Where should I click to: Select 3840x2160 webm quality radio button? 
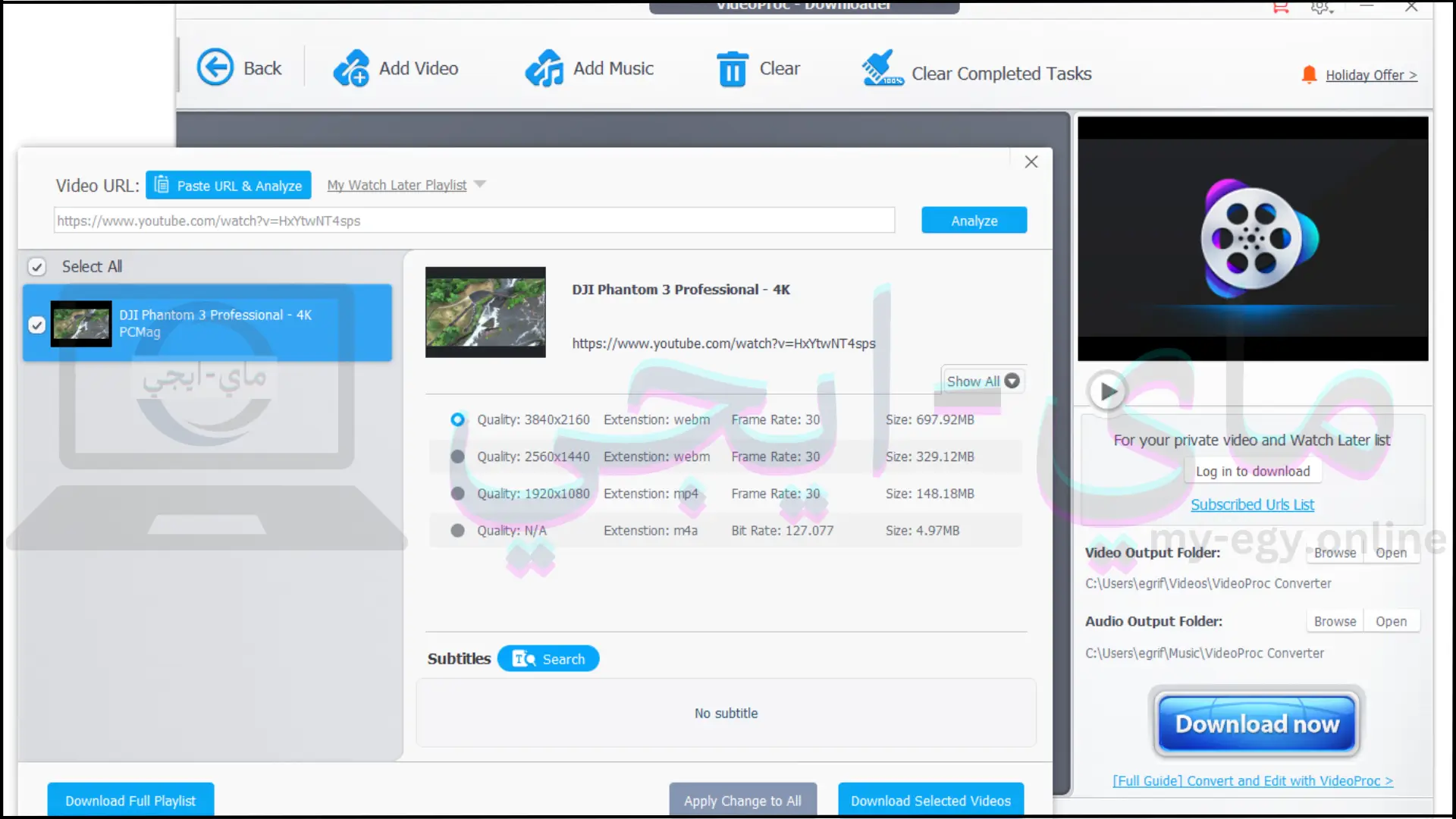click(x=457, y=419)
